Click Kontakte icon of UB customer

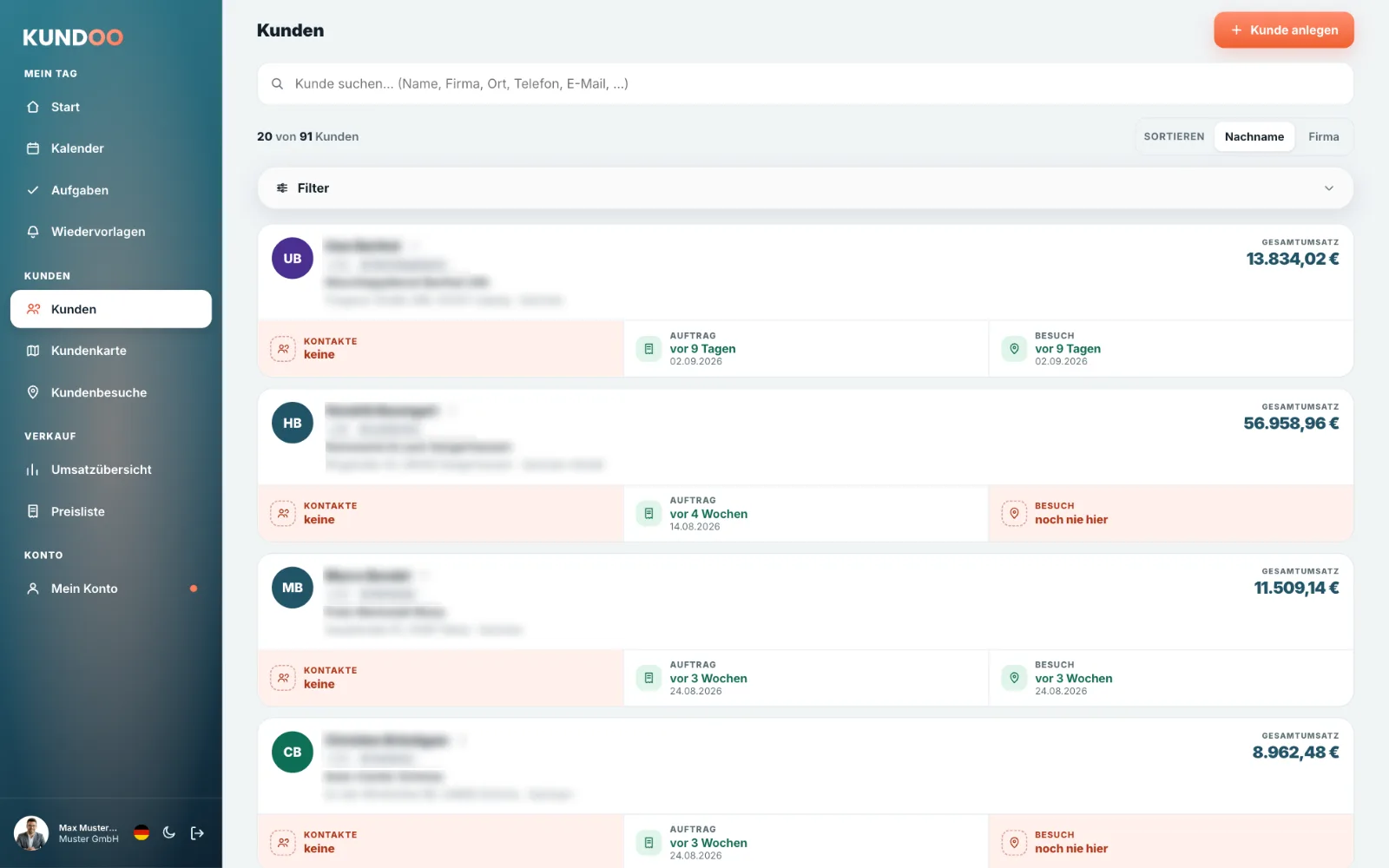point(283,349)
